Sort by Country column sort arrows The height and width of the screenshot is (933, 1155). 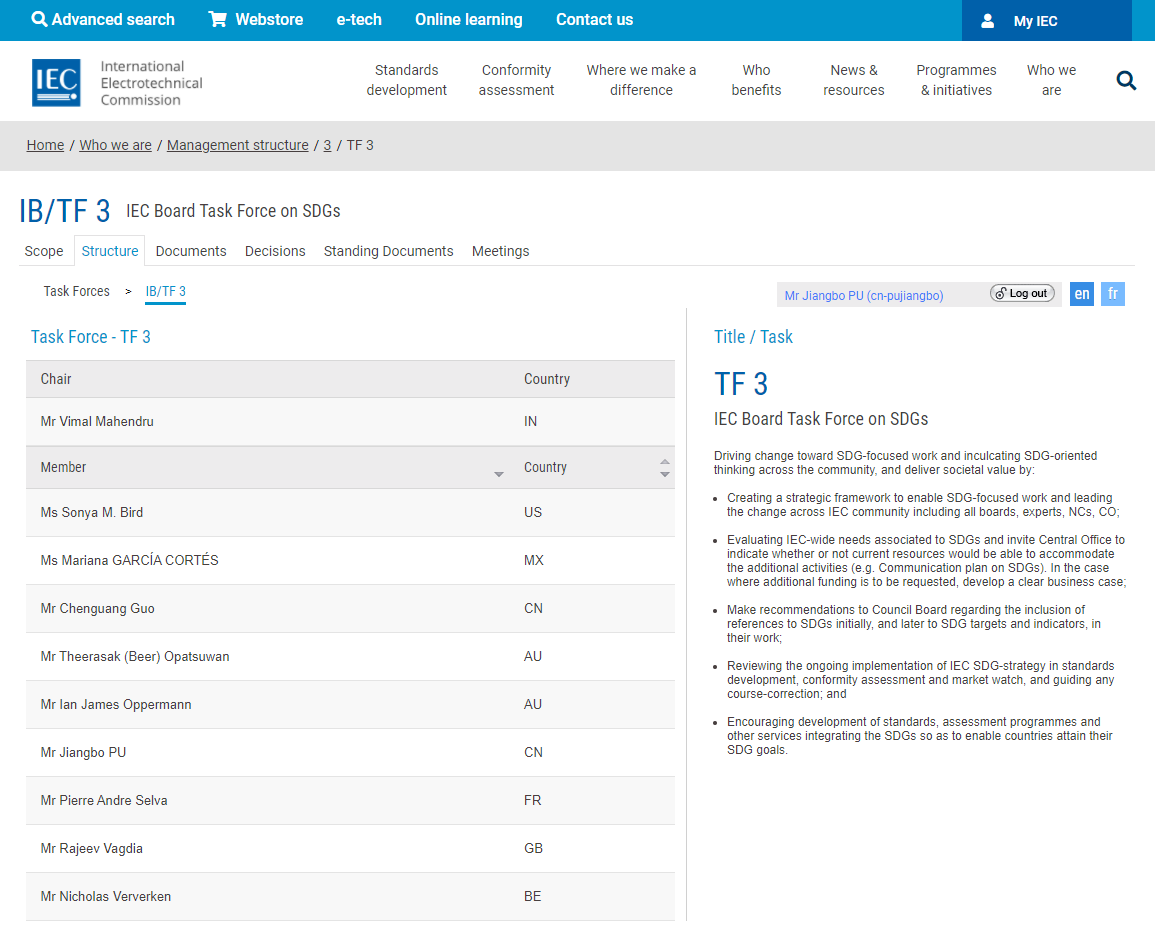(x=664, y=468)
